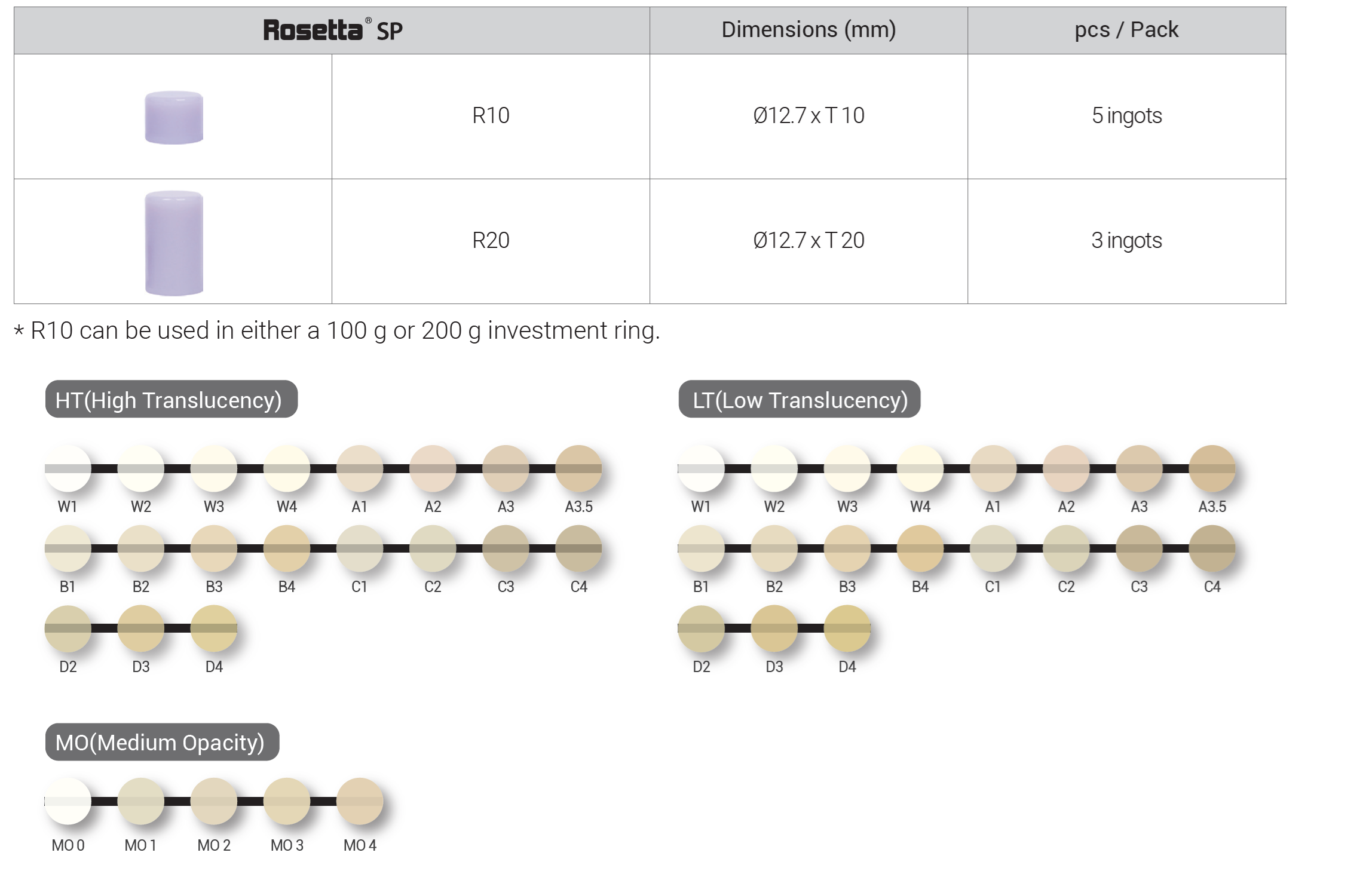Select the HT D4 shade swatch
Viewport: 1372px width, 874px height.
[214, 628]
